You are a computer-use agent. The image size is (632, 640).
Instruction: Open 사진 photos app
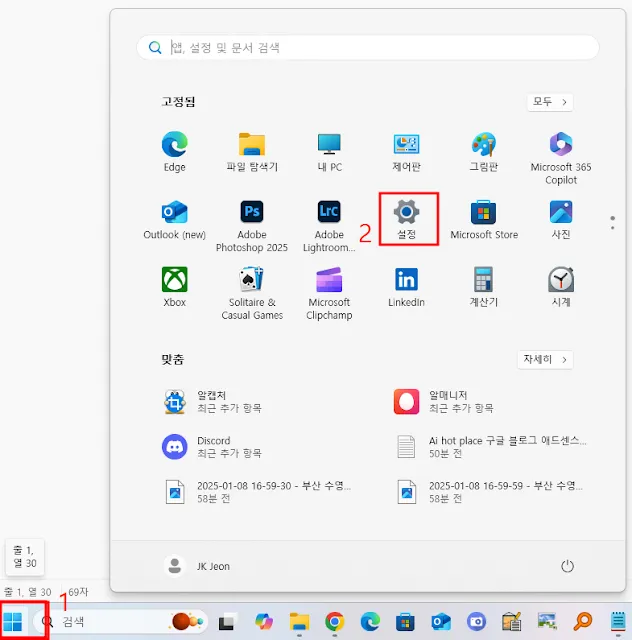561,219
